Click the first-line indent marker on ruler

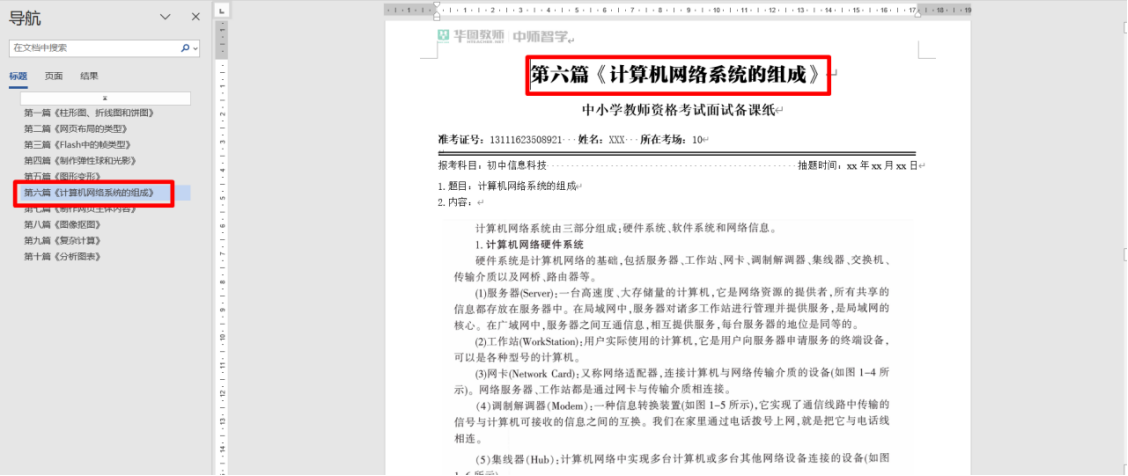(436, 5)
